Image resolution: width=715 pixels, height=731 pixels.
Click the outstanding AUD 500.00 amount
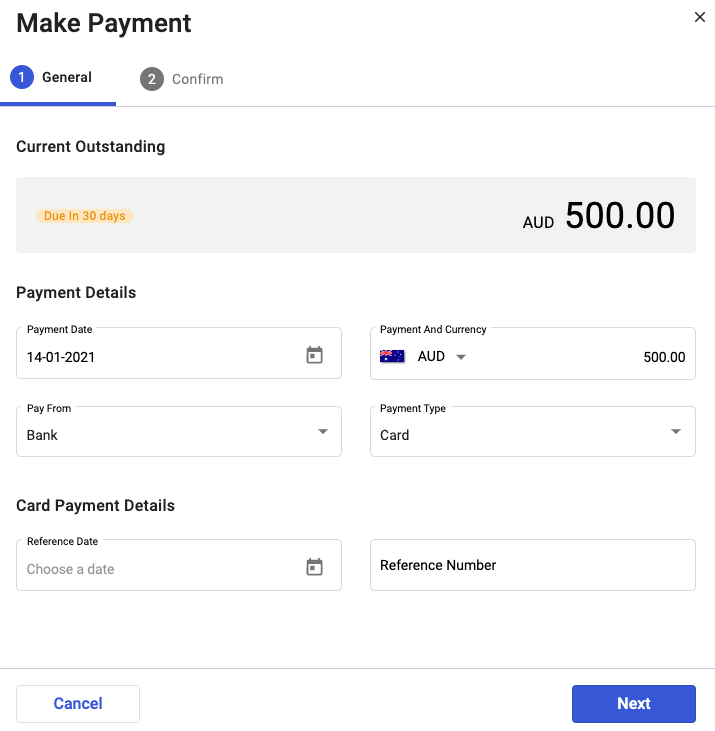point(599,215)
